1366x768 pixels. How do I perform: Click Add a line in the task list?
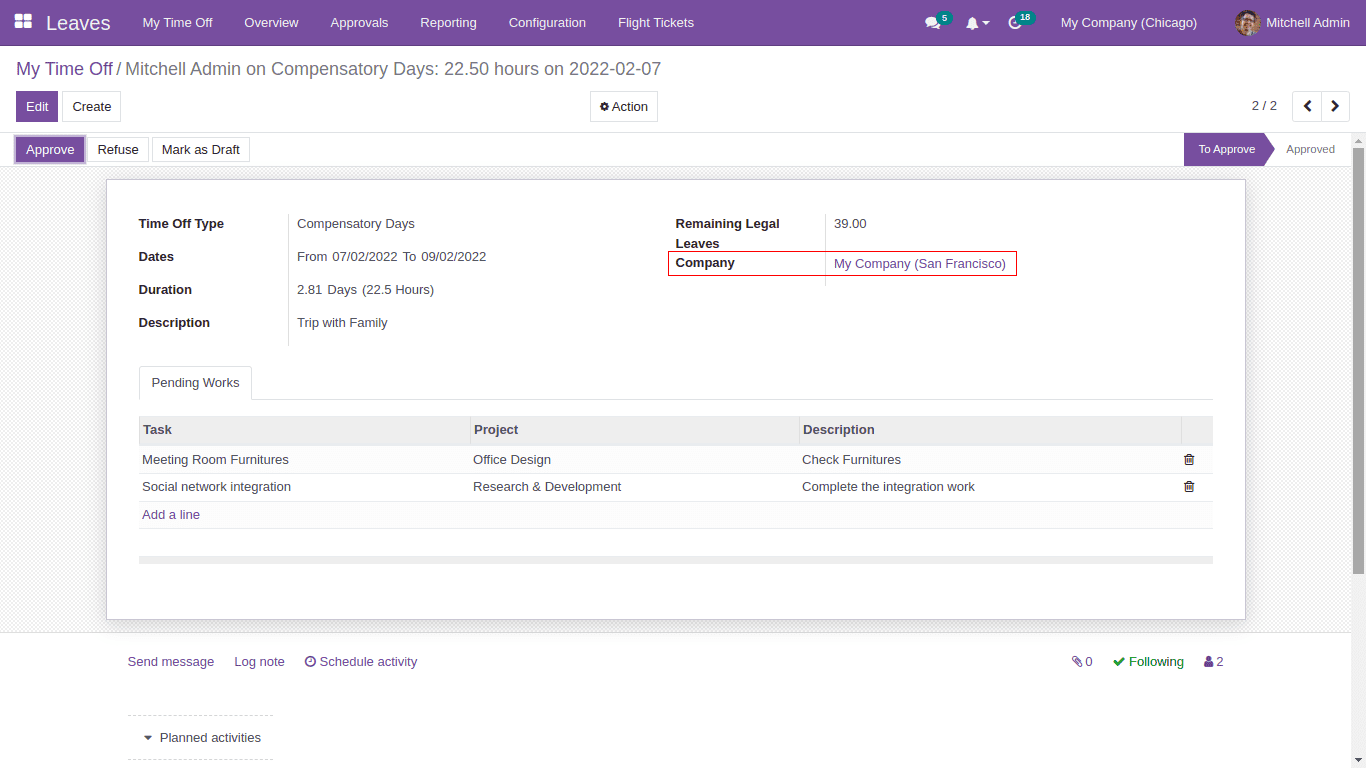170,514
